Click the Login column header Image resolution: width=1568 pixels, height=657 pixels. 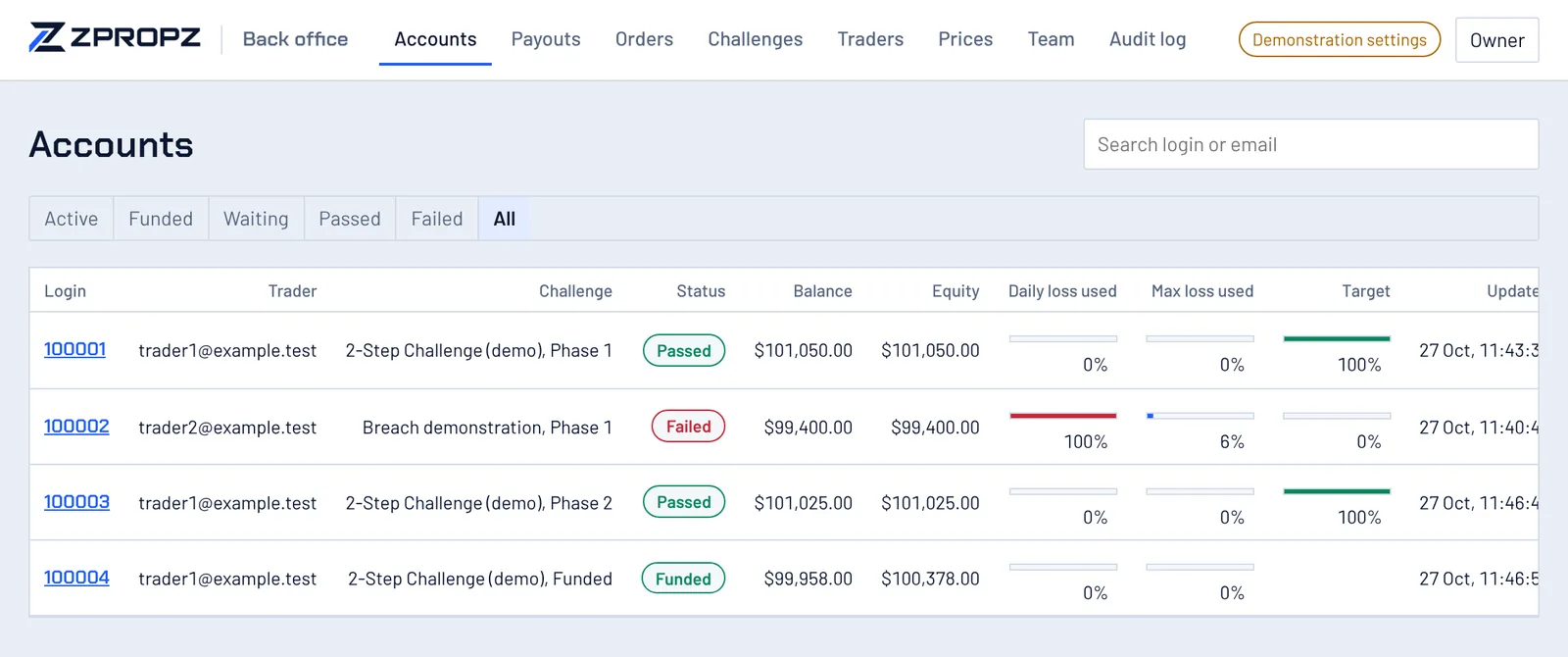point(65,291)
